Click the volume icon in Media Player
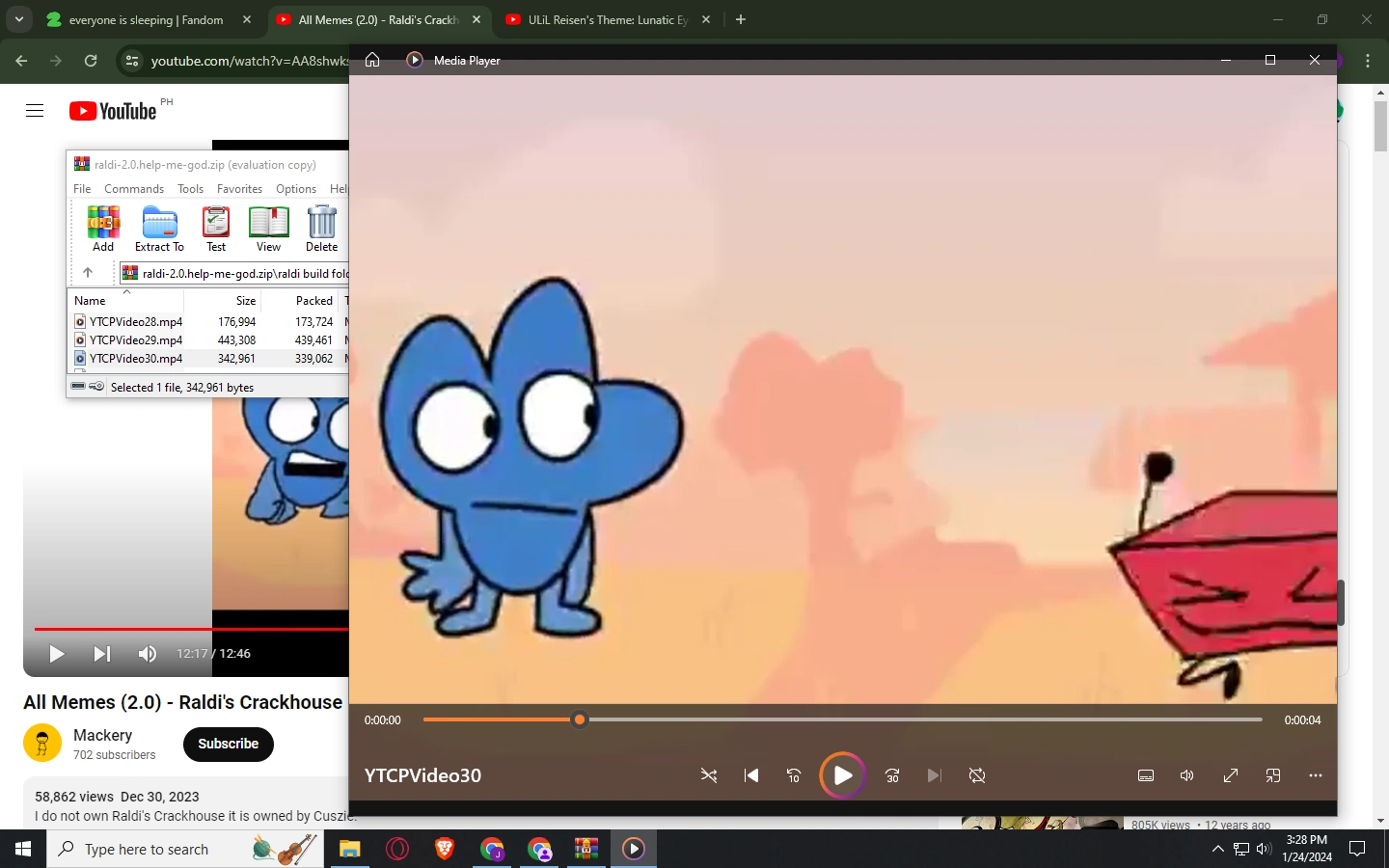 point(1187,775)
